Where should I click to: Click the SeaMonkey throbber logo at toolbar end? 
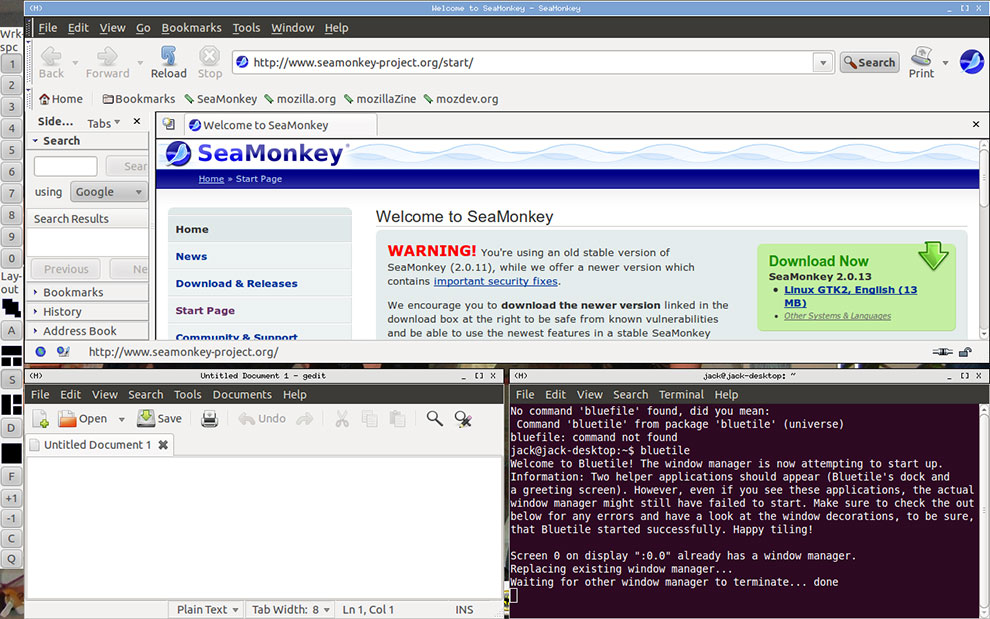click(x=972, y=62)
